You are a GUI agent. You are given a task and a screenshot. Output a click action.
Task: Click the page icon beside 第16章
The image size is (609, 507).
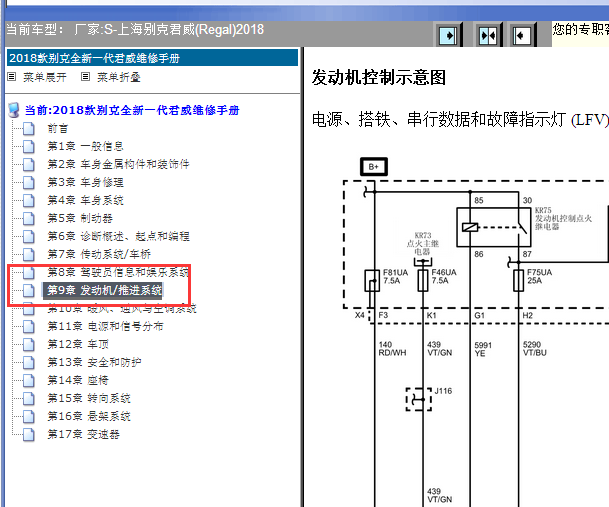point(29,416)
